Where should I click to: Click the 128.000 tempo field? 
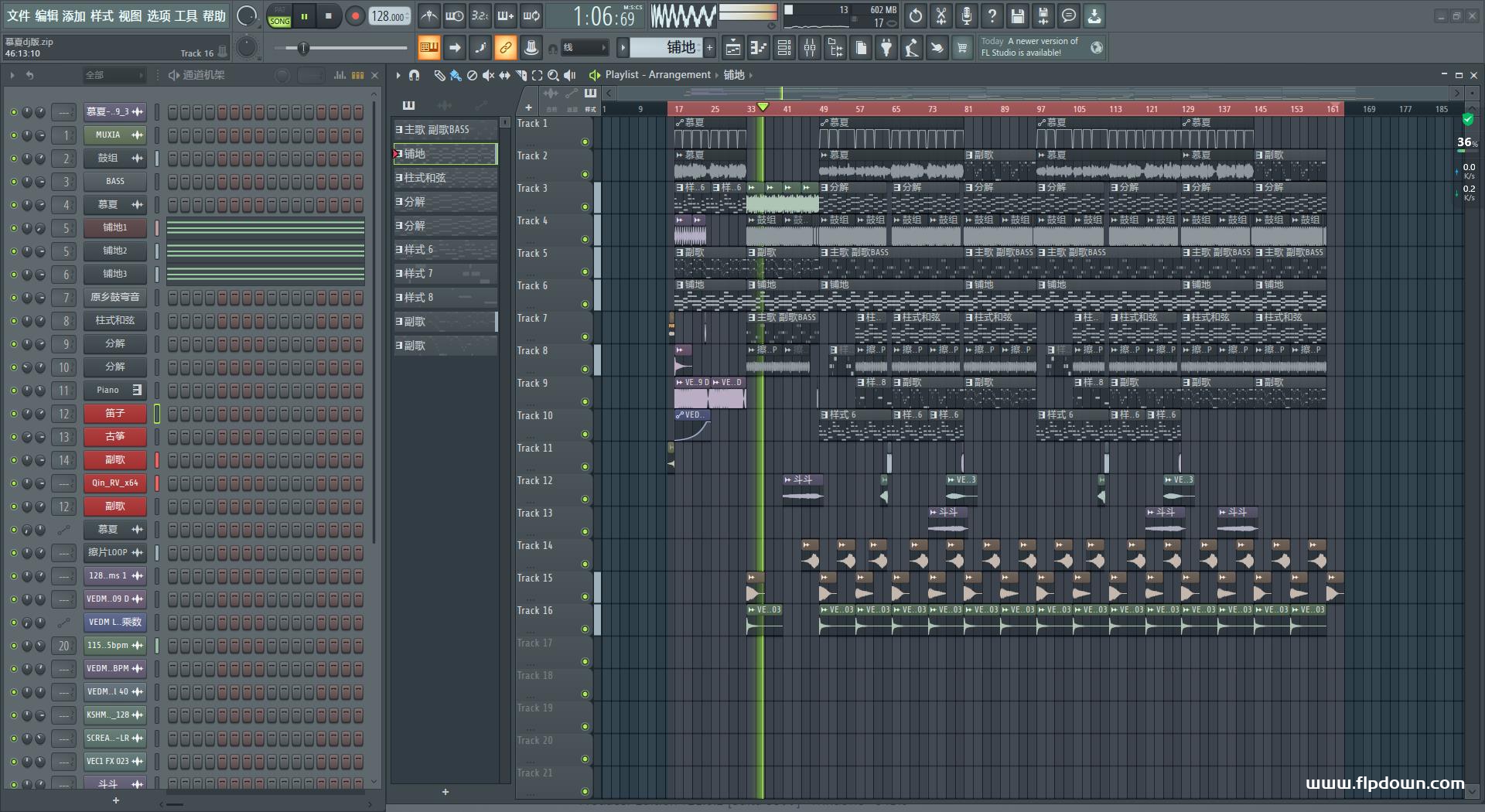(x=390, y=16)
